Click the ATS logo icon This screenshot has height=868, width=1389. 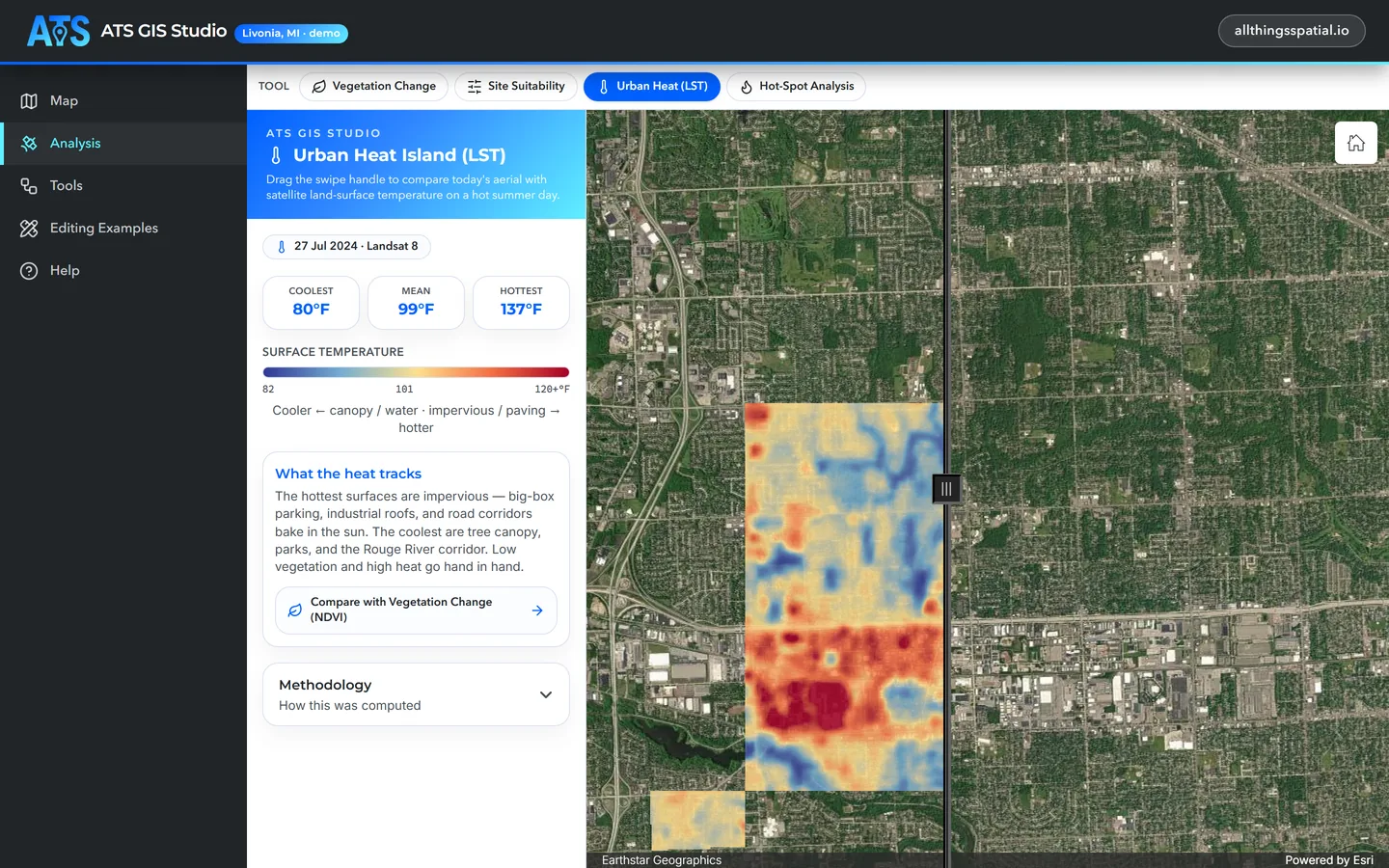click(x=58, y=31)
